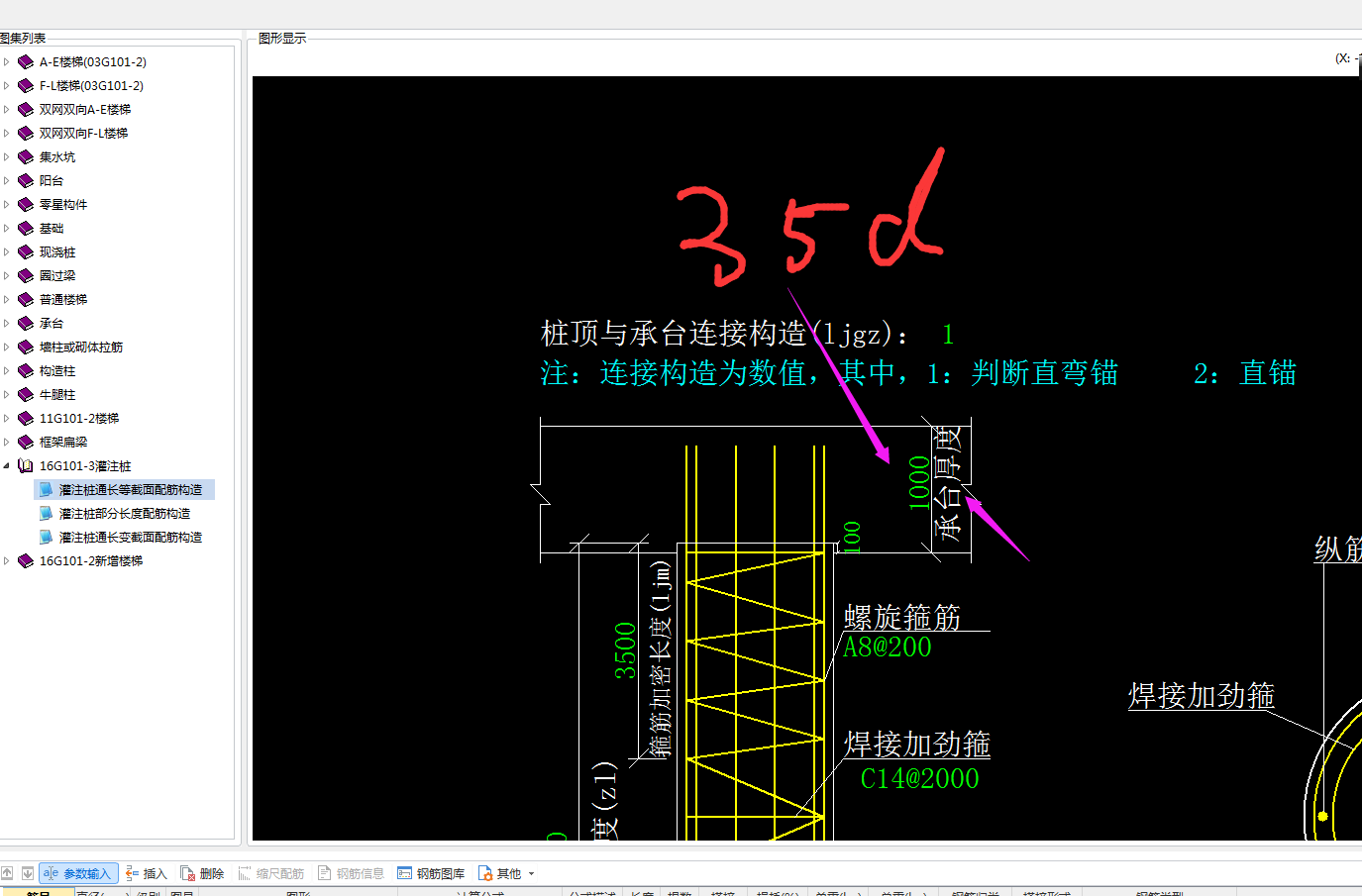Viewport: 1362px width, 896px height.
Task: Select 灌注桩通长变截面配筋构造 in the tree
Action: click(x=131, y=537)
